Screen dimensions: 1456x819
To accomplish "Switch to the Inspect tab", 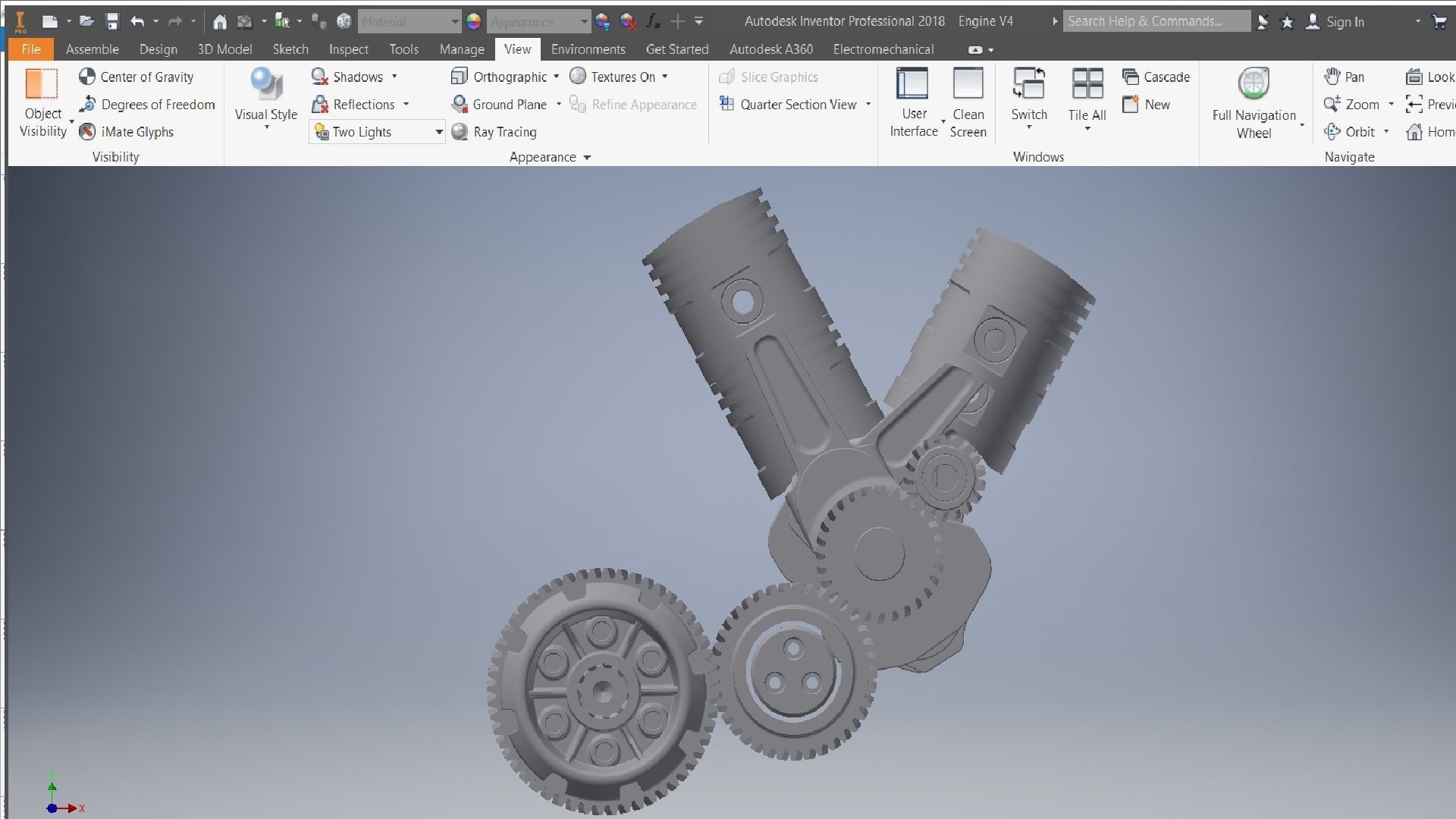I will (348, 49).
